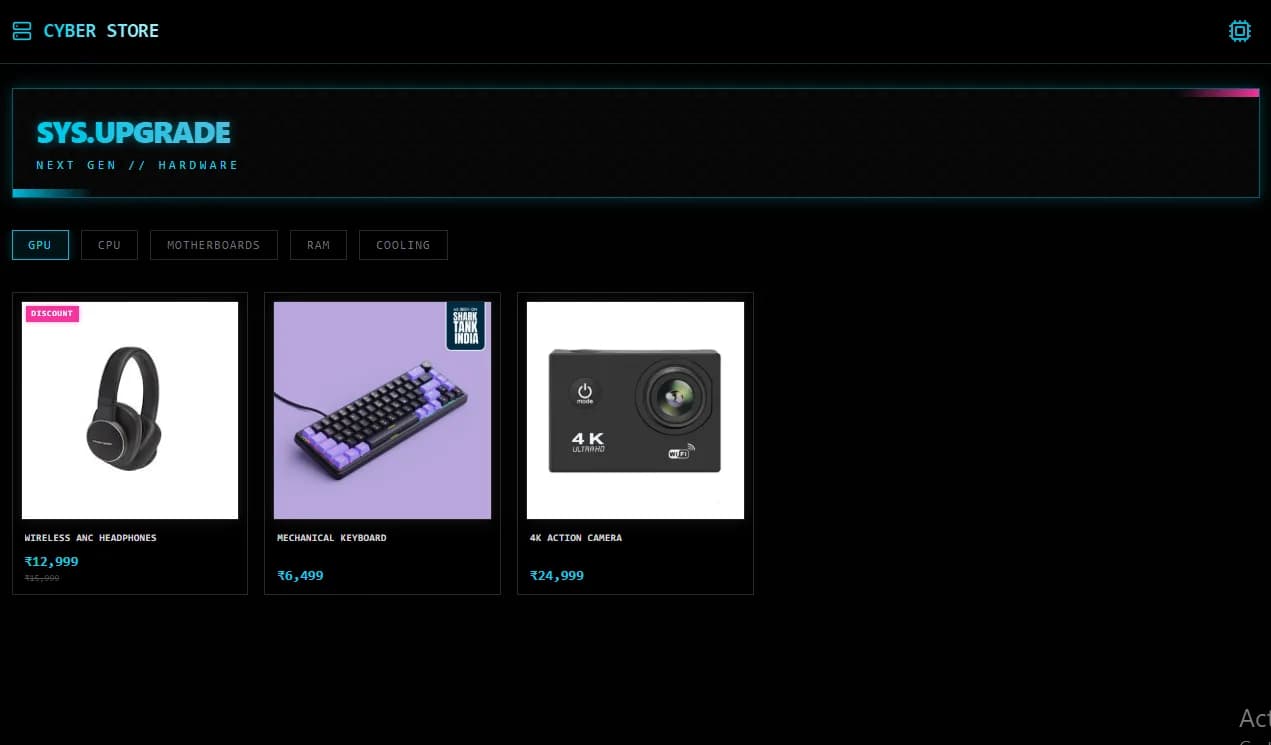Click the Shark Tank India badge
The height and width of the screenshot is (745, 1271).
click(465, 326)
